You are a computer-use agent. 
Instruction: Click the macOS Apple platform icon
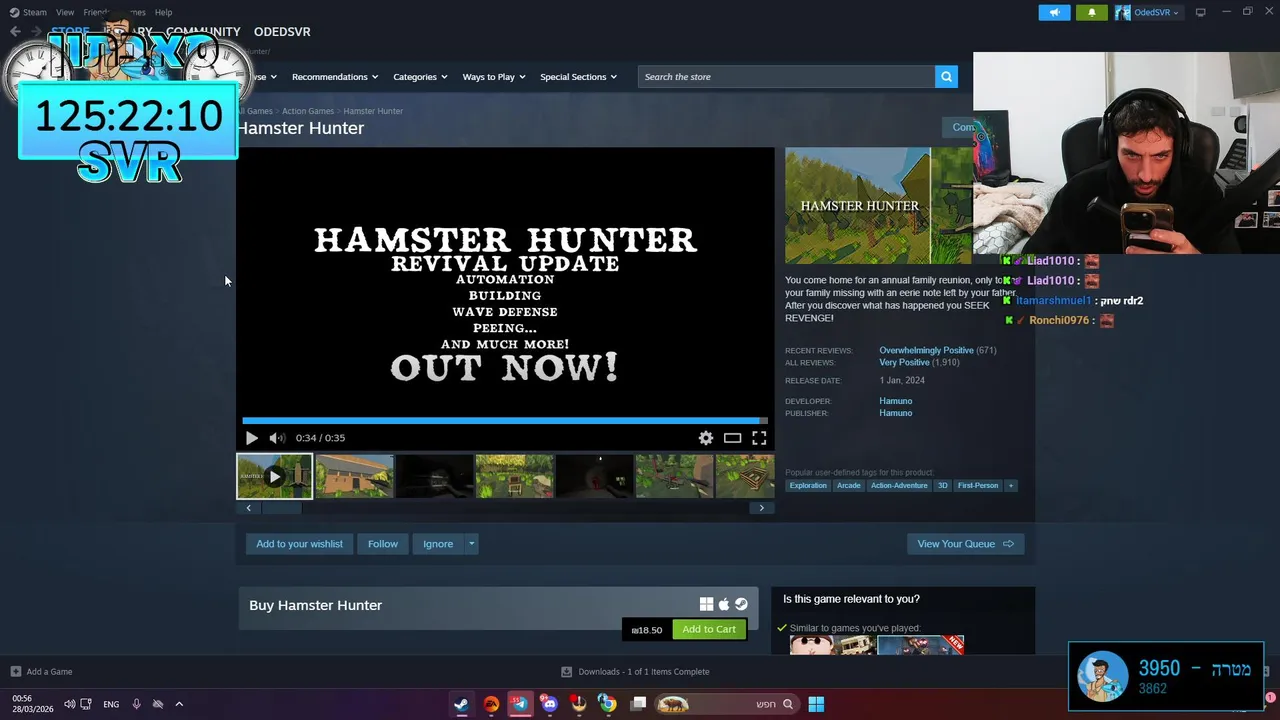click(724, 604)
